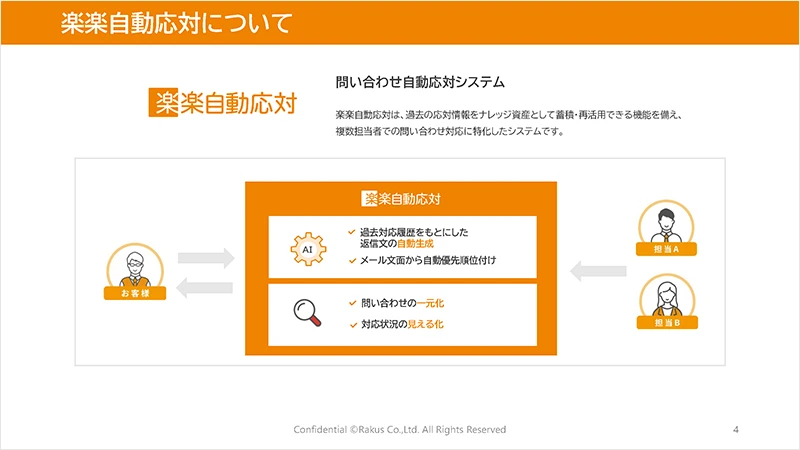The image size is (800, 450).
Task: Click the checkmark beside メール文面から自動優先順位付け
Action: pos(352,261)
